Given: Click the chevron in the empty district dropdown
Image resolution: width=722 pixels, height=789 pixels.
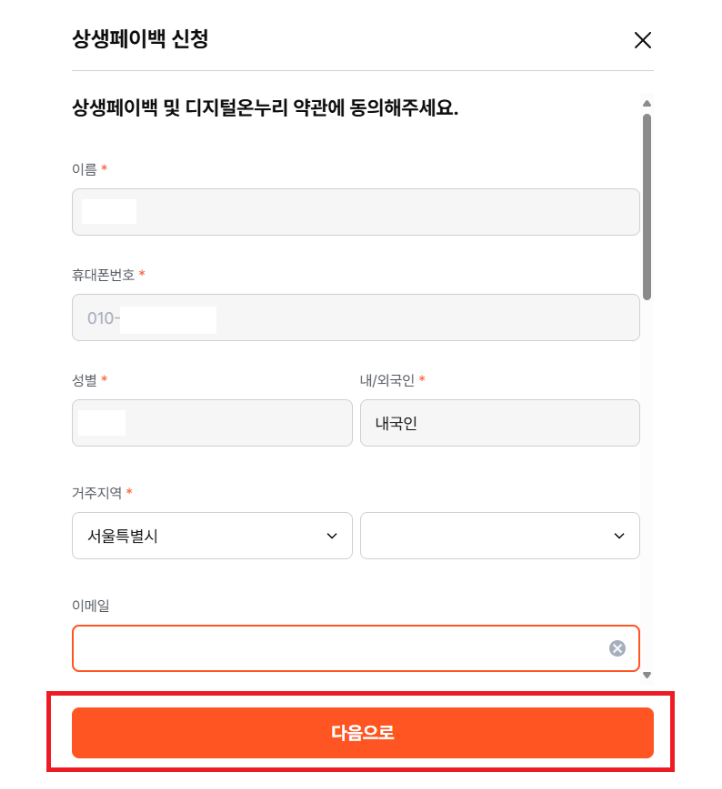Looking at the screenshot, I should click(619, 536).
